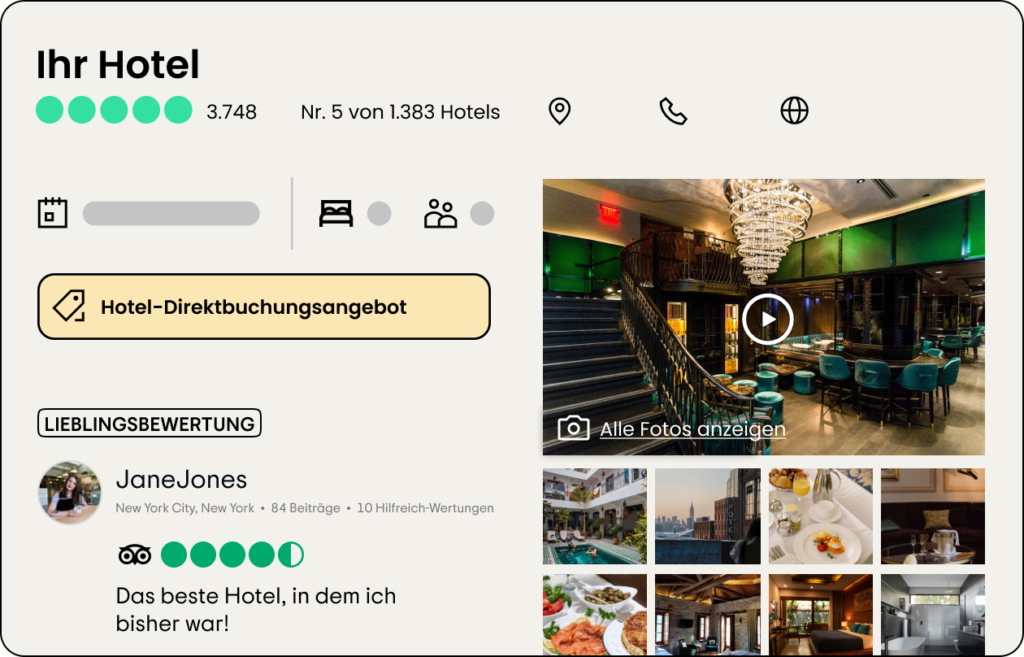Open Hotel-Direktbuchungsangebot offer
Image resolution: width=1024 pixels, height=657 pixels.
click(264, 306)
